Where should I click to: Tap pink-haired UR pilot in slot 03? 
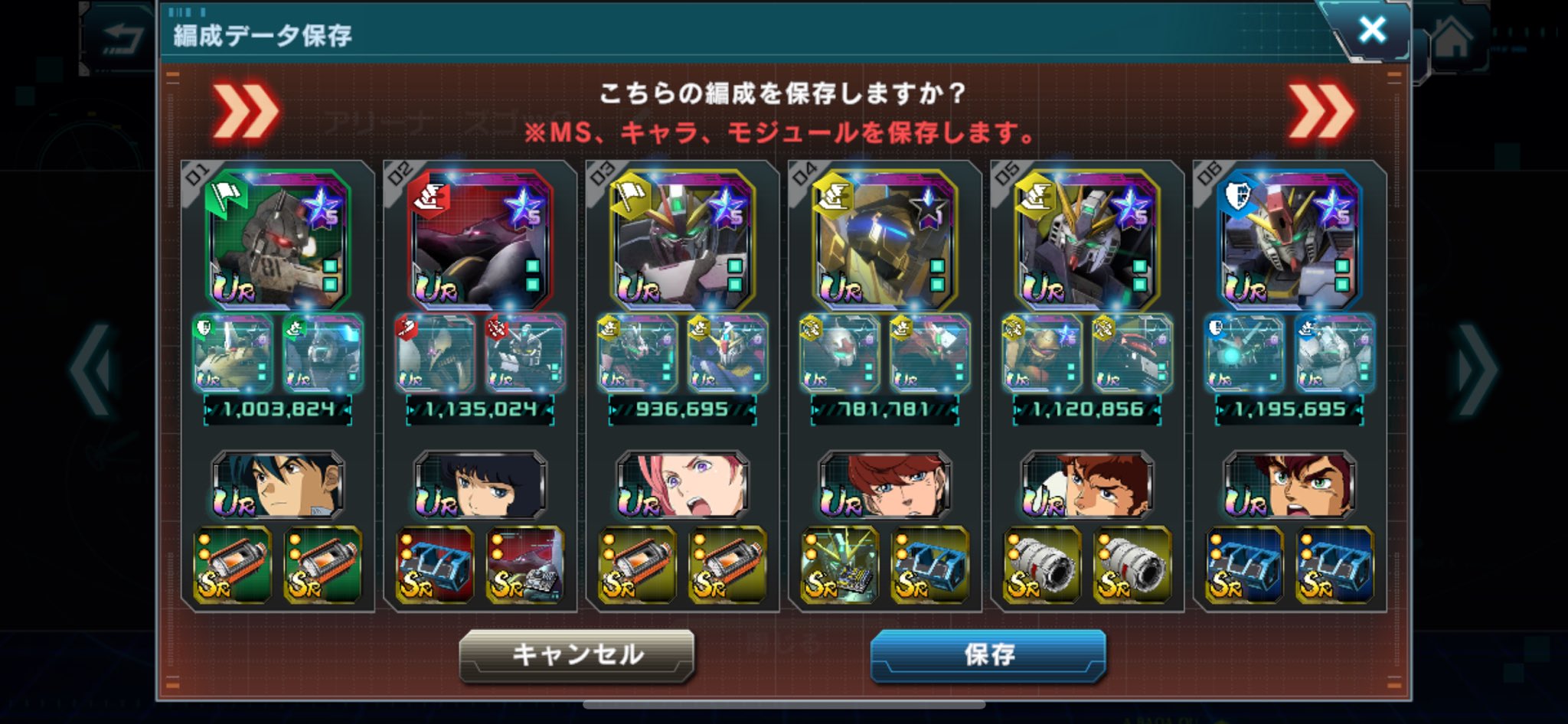point(682,484)
